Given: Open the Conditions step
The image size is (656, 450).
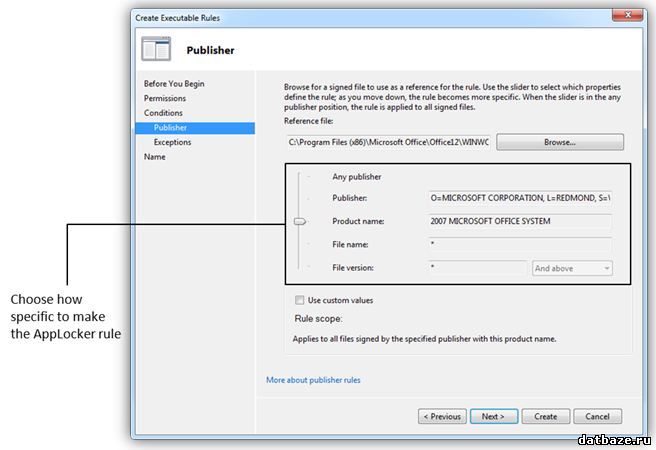Looking at the screenshot, I should point(164,113).
